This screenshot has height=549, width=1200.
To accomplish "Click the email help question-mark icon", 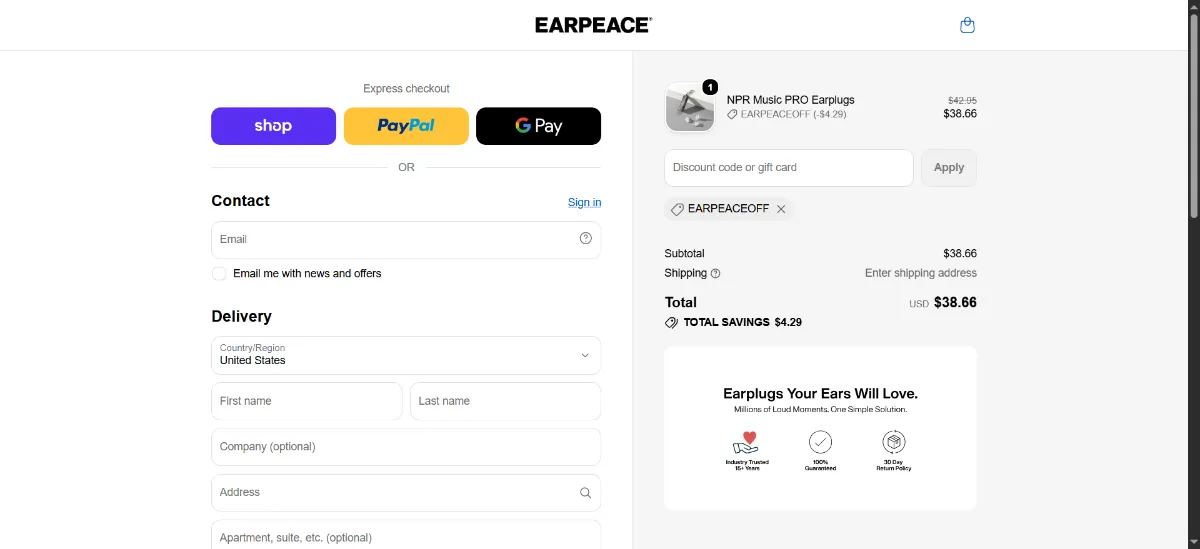I will click(586, 238).
